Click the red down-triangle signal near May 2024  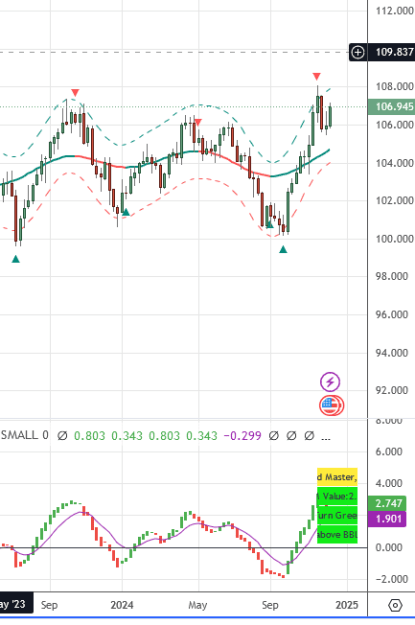(x=198, y=122)
